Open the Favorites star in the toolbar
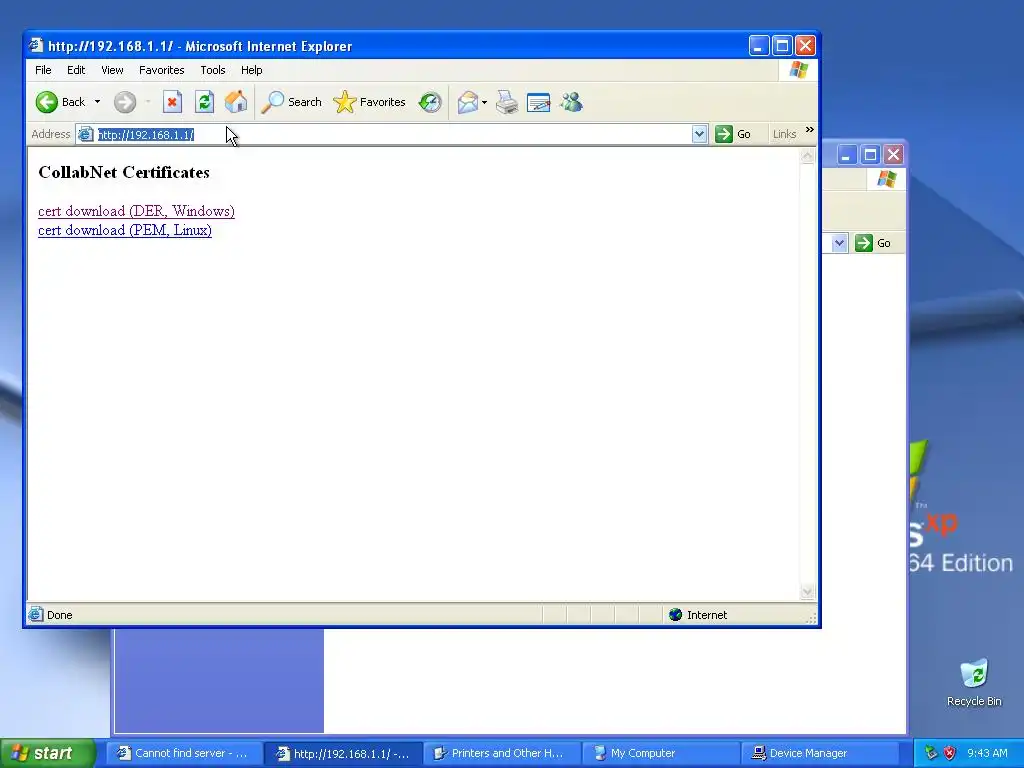The height and width of the screenshot is (768, 1024). click(x=369, y=102)
